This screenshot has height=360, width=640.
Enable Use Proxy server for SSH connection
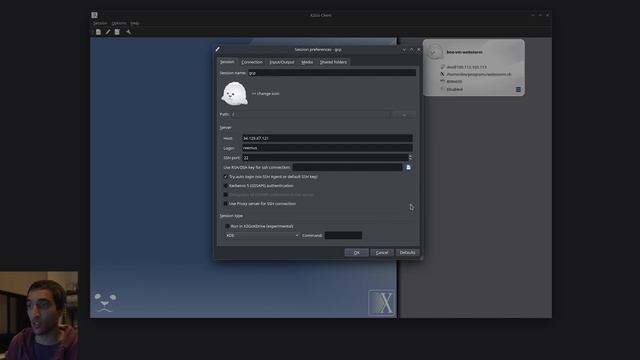[226, 204]
